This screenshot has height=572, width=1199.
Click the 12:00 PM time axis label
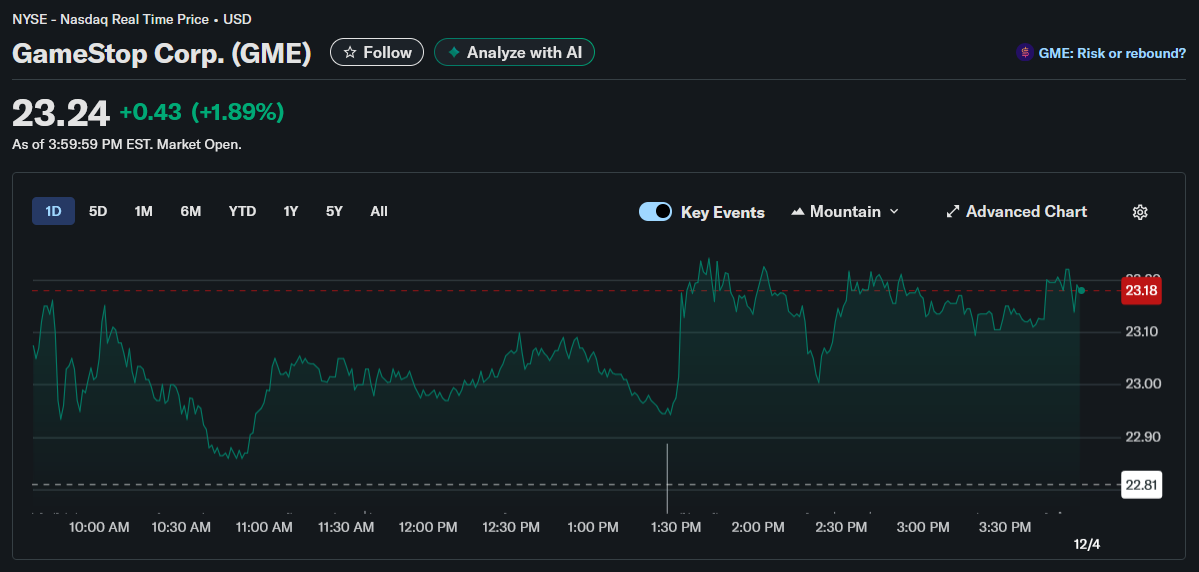[x=428, y=528]
